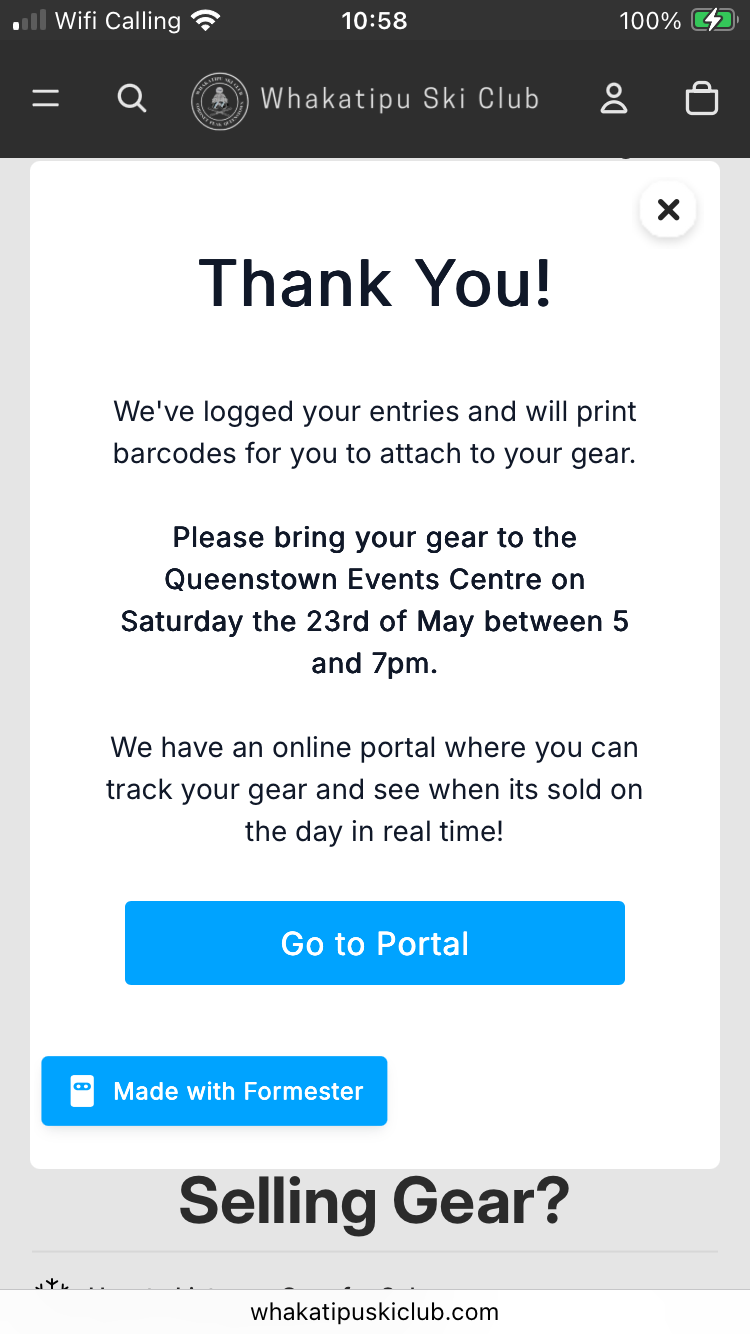Open the hamburger navigation menu

pos(46,99)
